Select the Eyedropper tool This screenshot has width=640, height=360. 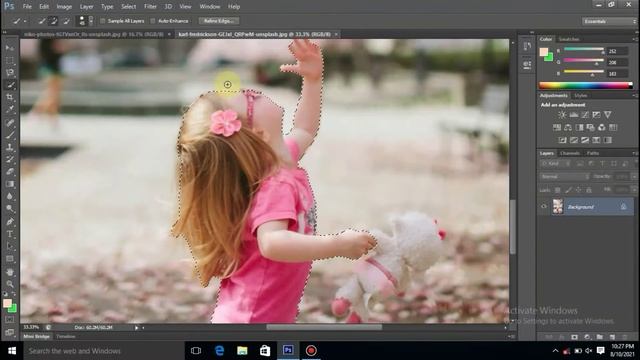[10, 109]
